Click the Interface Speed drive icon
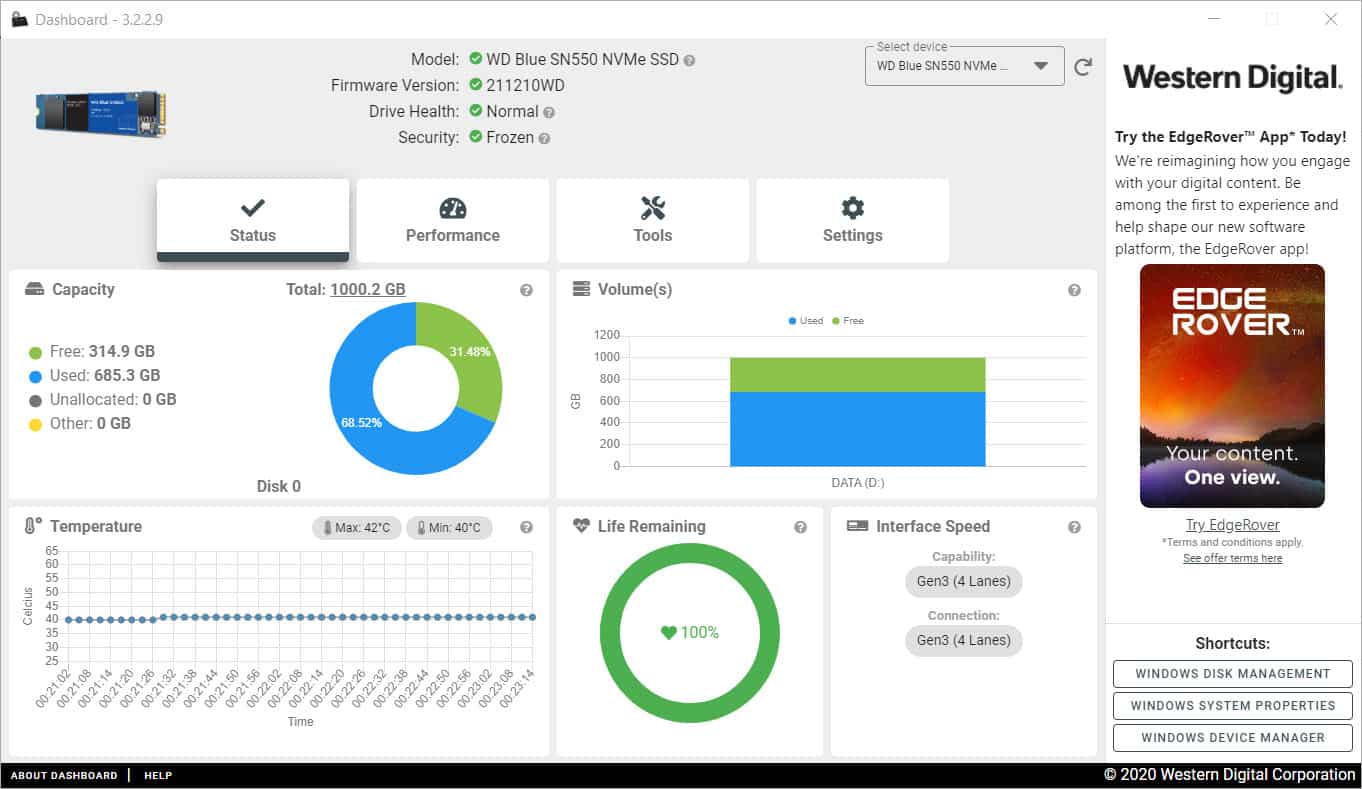The height and width of the screenshot is (789, 1362). tap(857, 526)
